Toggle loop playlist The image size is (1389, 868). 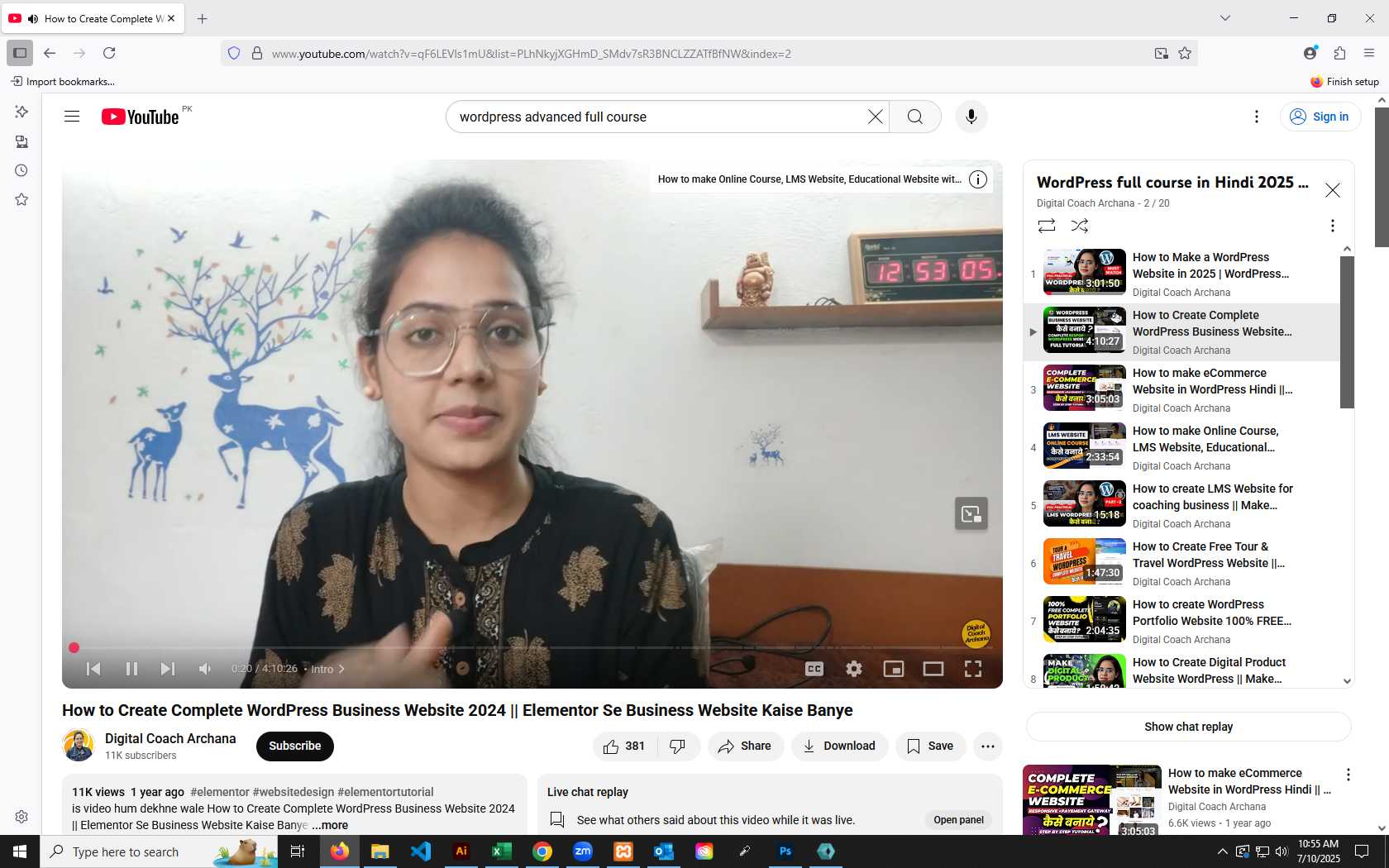1047,226
